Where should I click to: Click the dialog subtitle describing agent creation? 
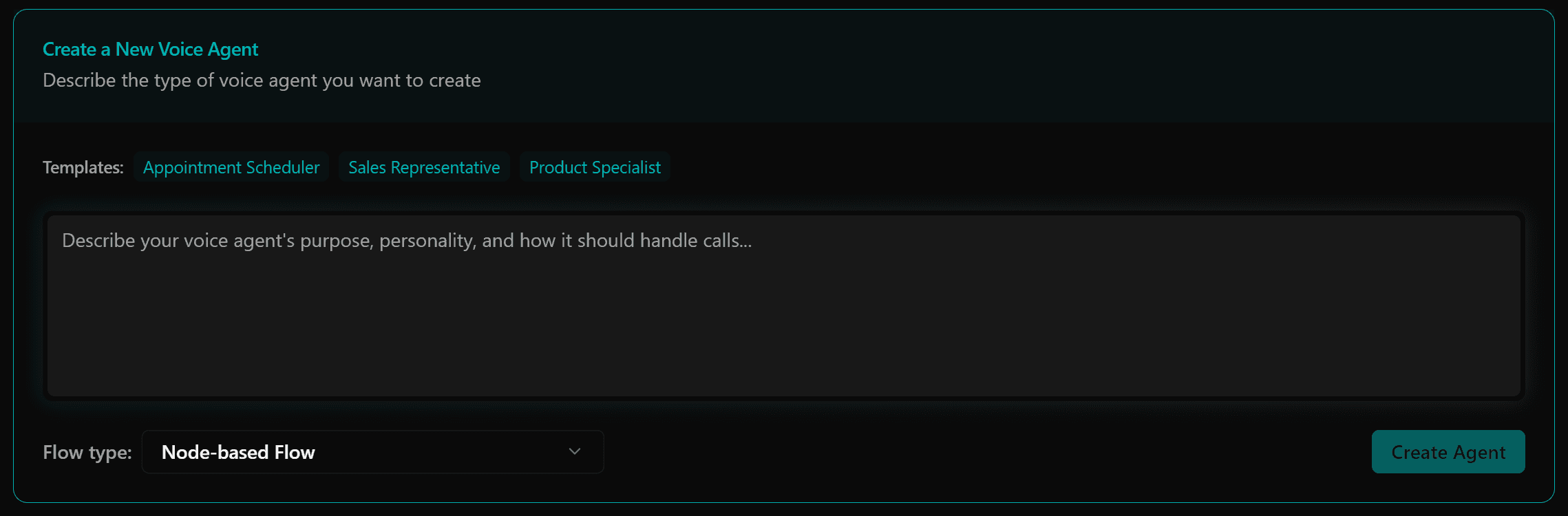(x=262, y=80)
